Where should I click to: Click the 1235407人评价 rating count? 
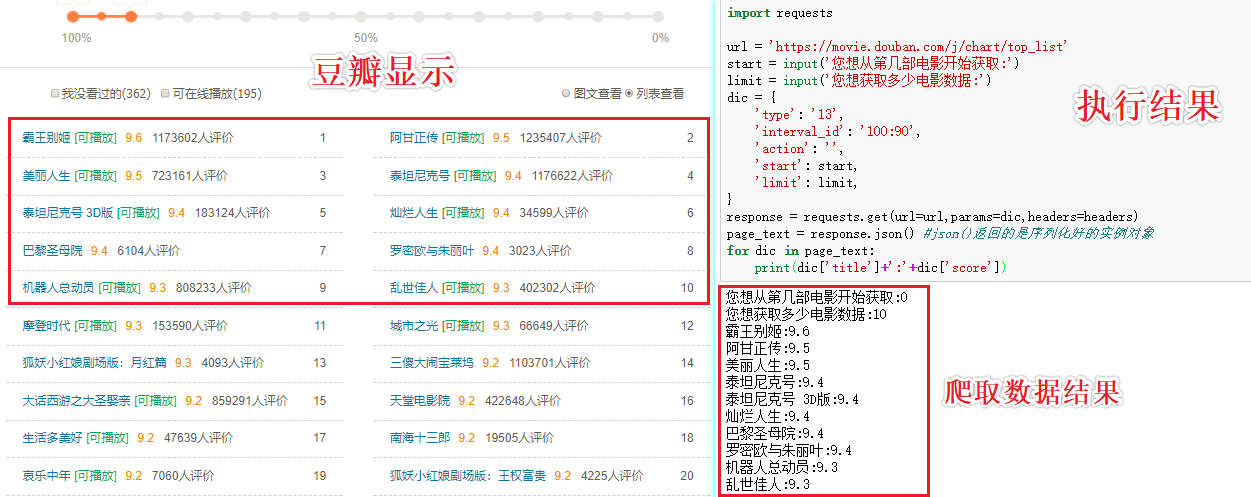click(x=561, y=138)
